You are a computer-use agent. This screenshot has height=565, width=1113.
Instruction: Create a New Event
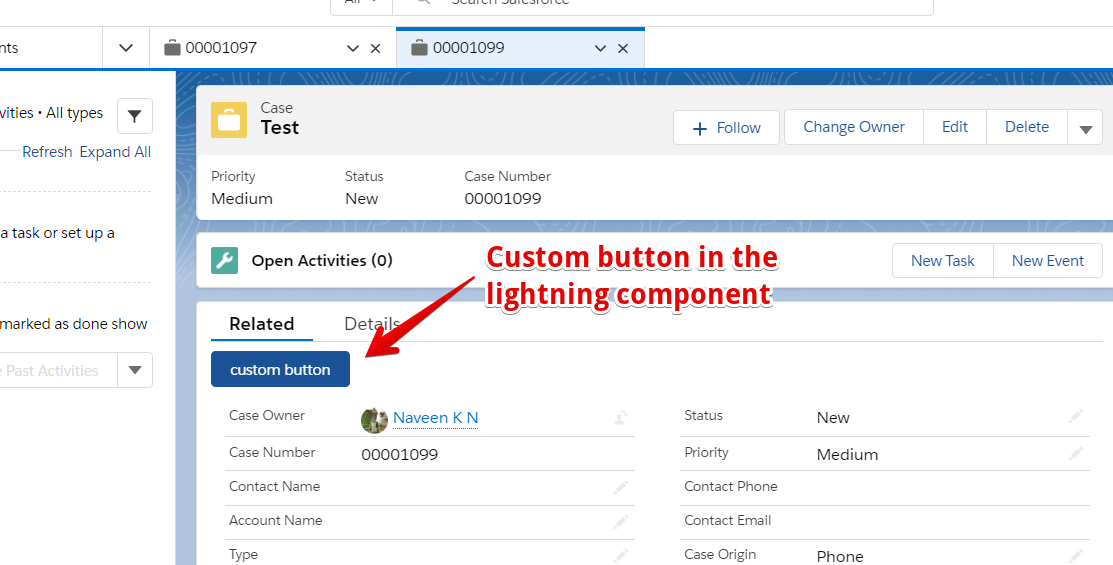coord(1048,260)
